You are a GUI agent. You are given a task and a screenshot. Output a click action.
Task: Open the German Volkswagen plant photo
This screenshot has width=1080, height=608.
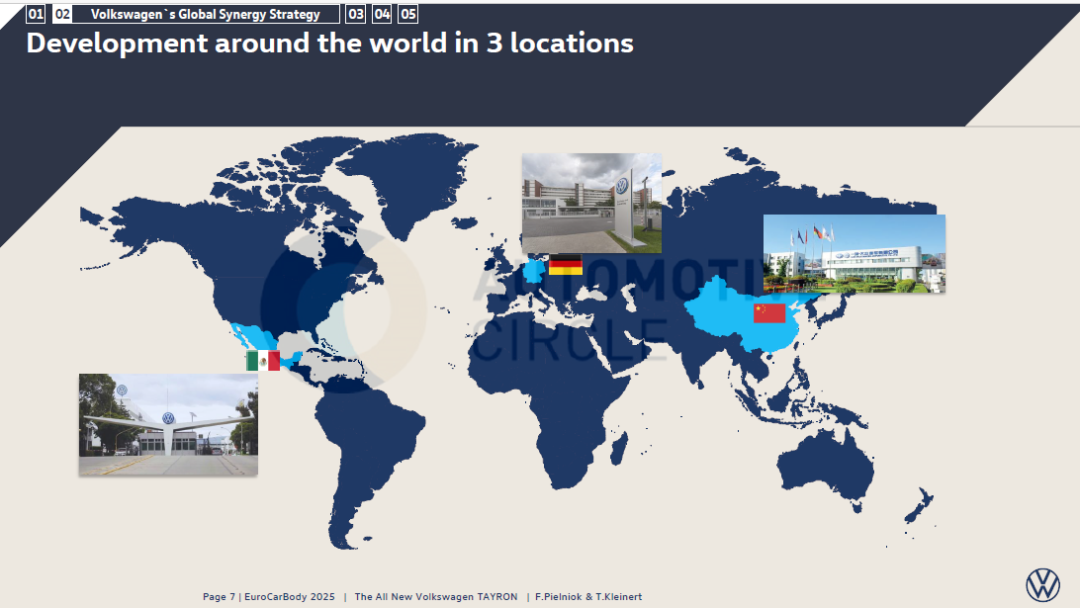coord(591,202)
